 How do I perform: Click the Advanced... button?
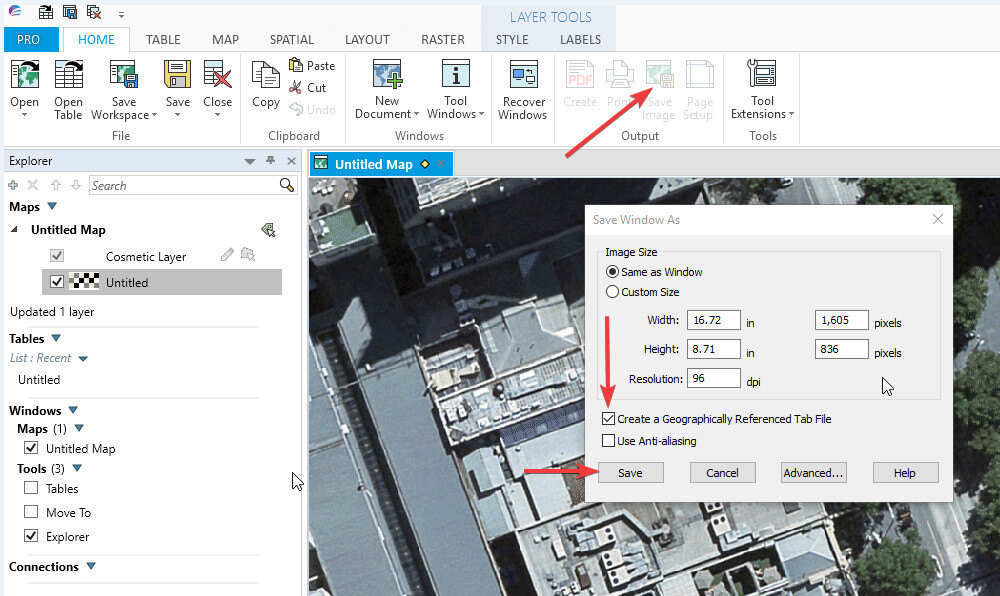click(813, 473)
